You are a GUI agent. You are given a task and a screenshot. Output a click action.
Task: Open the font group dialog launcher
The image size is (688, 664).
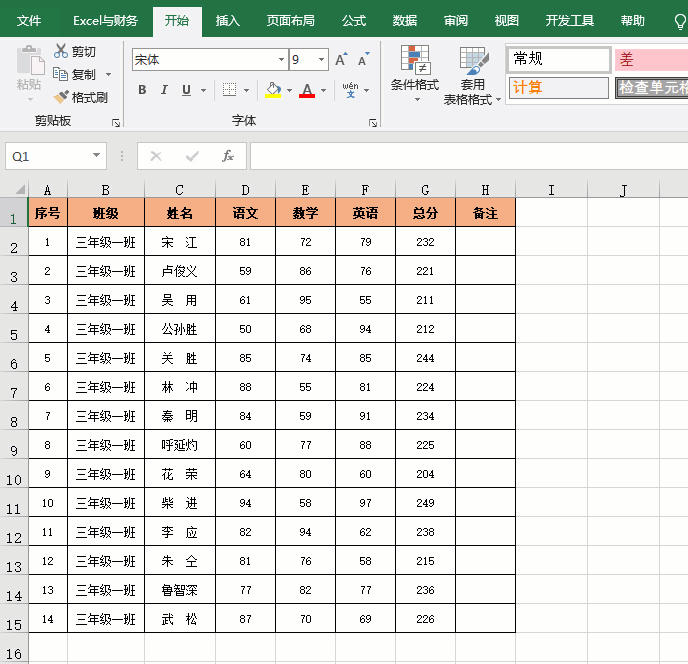click(373, 123)
